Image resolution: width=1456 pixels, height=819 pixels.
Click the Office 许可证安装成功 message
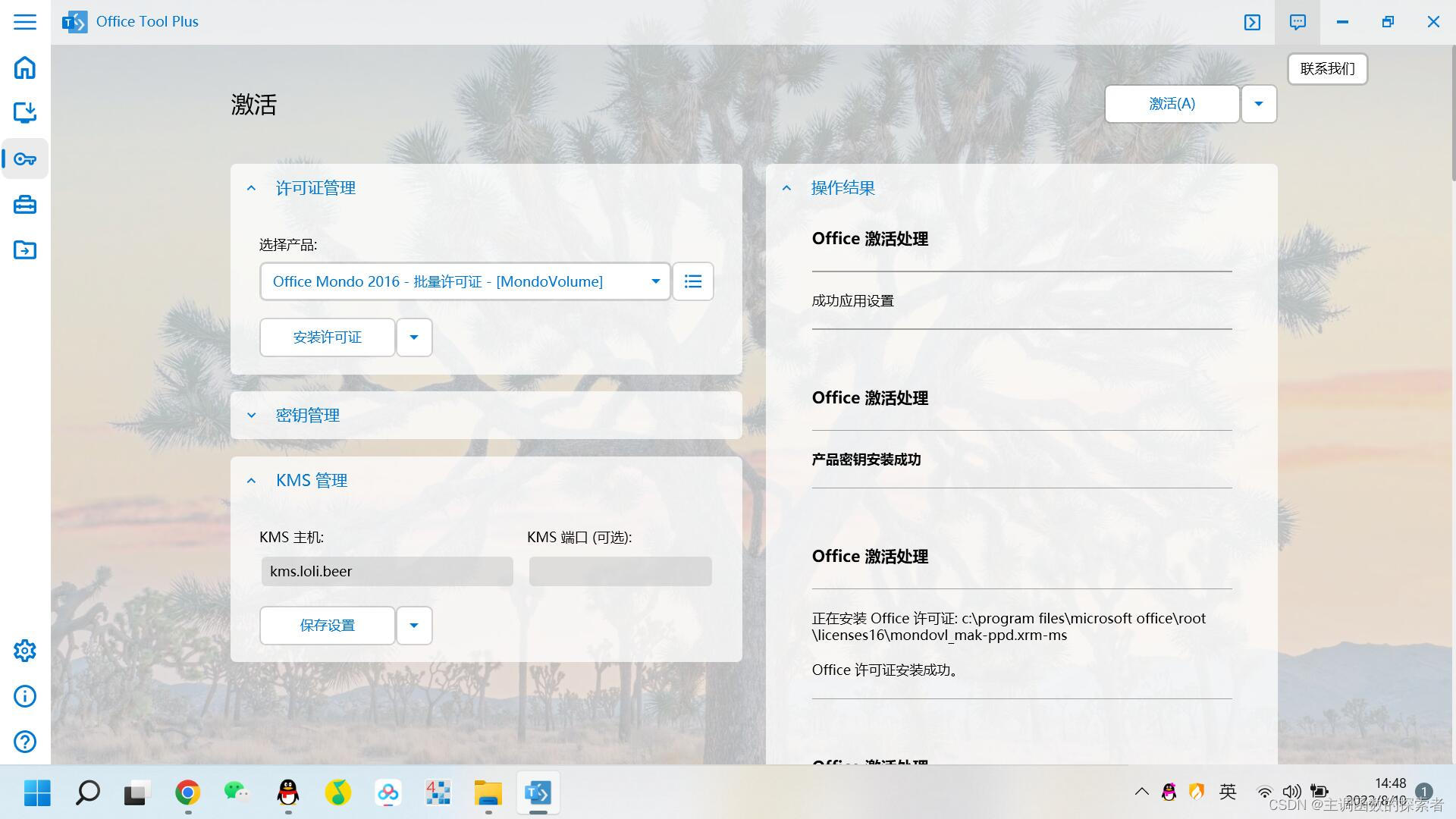click(885, 670)
